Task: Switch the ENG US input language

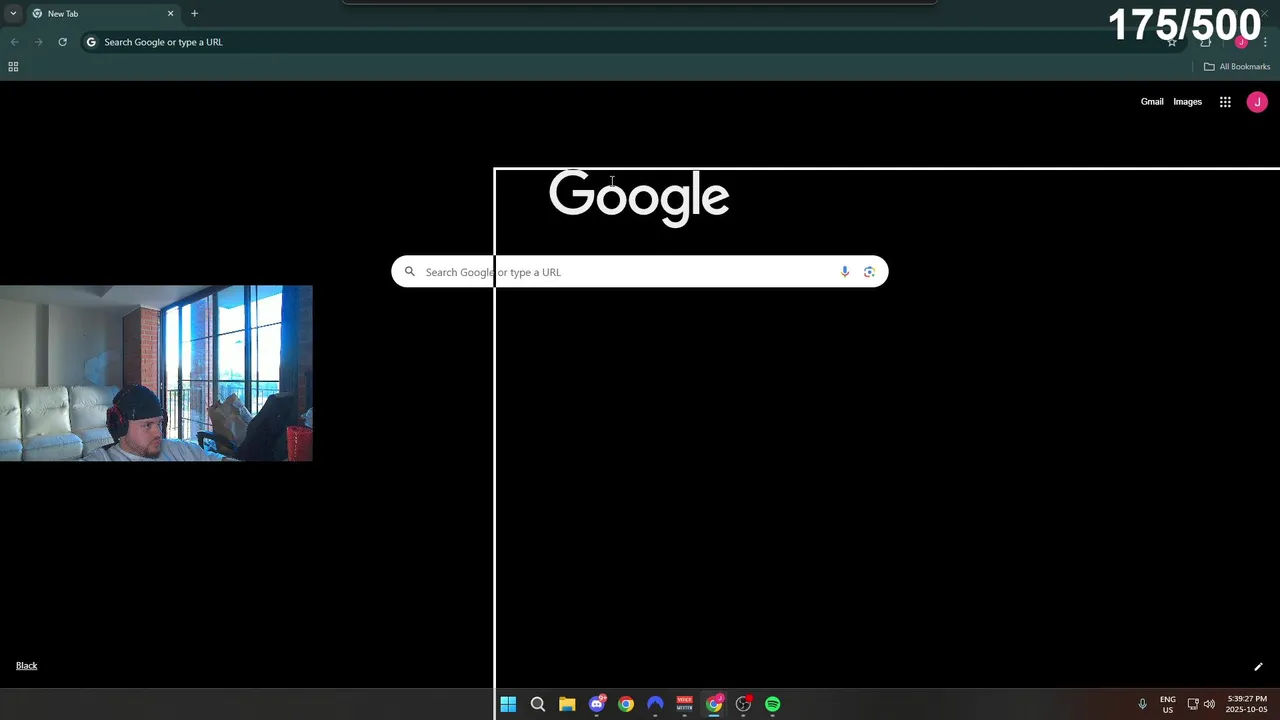Action: (1168, 704)
